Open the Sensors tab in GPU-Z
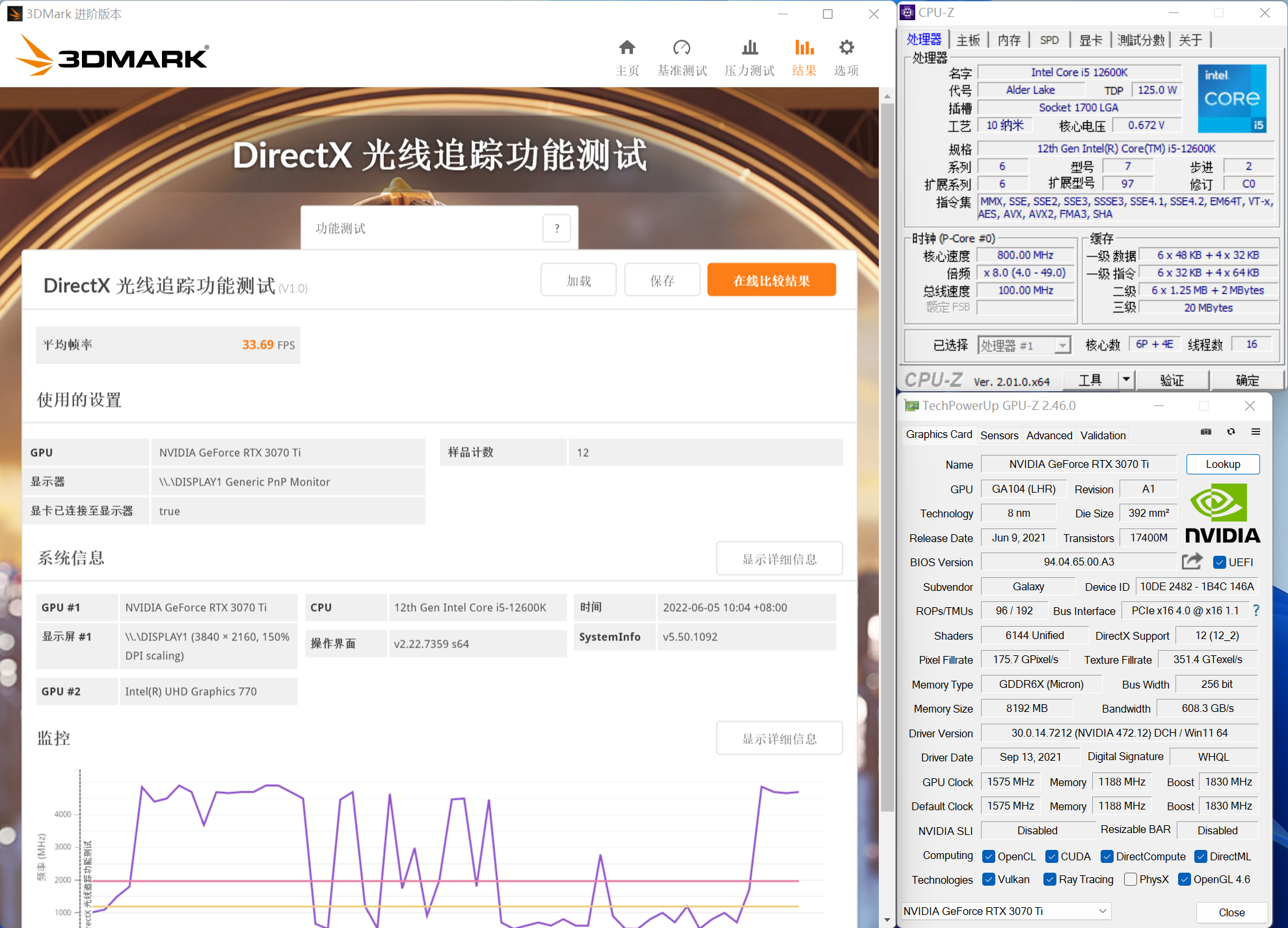Image resolution: width=1288 pixels, height=928 pixels. point(999,435)
